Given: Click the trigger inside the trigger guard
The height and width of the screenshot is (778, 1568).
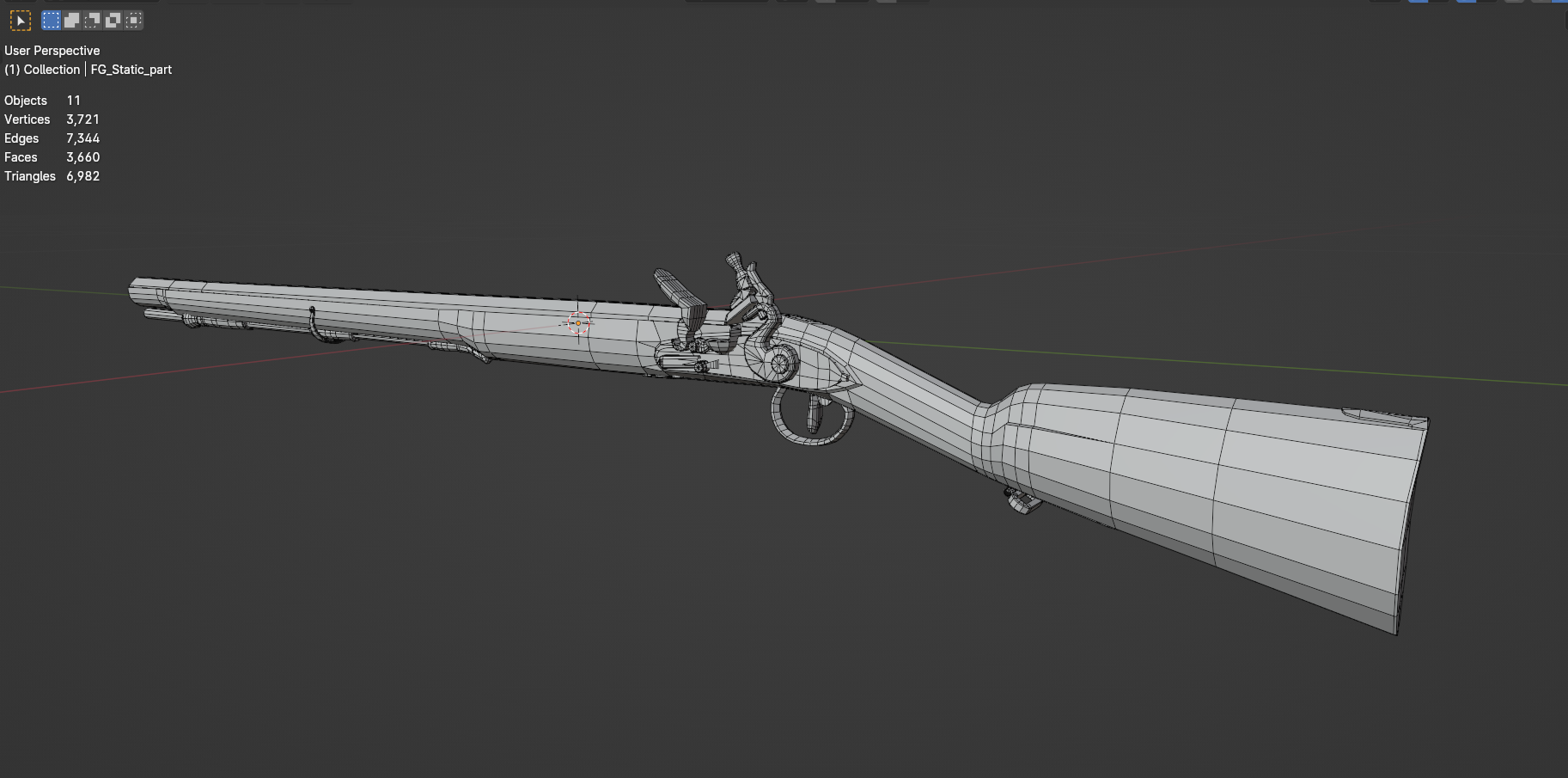Looking at the screenshot, I should point(813,416).
